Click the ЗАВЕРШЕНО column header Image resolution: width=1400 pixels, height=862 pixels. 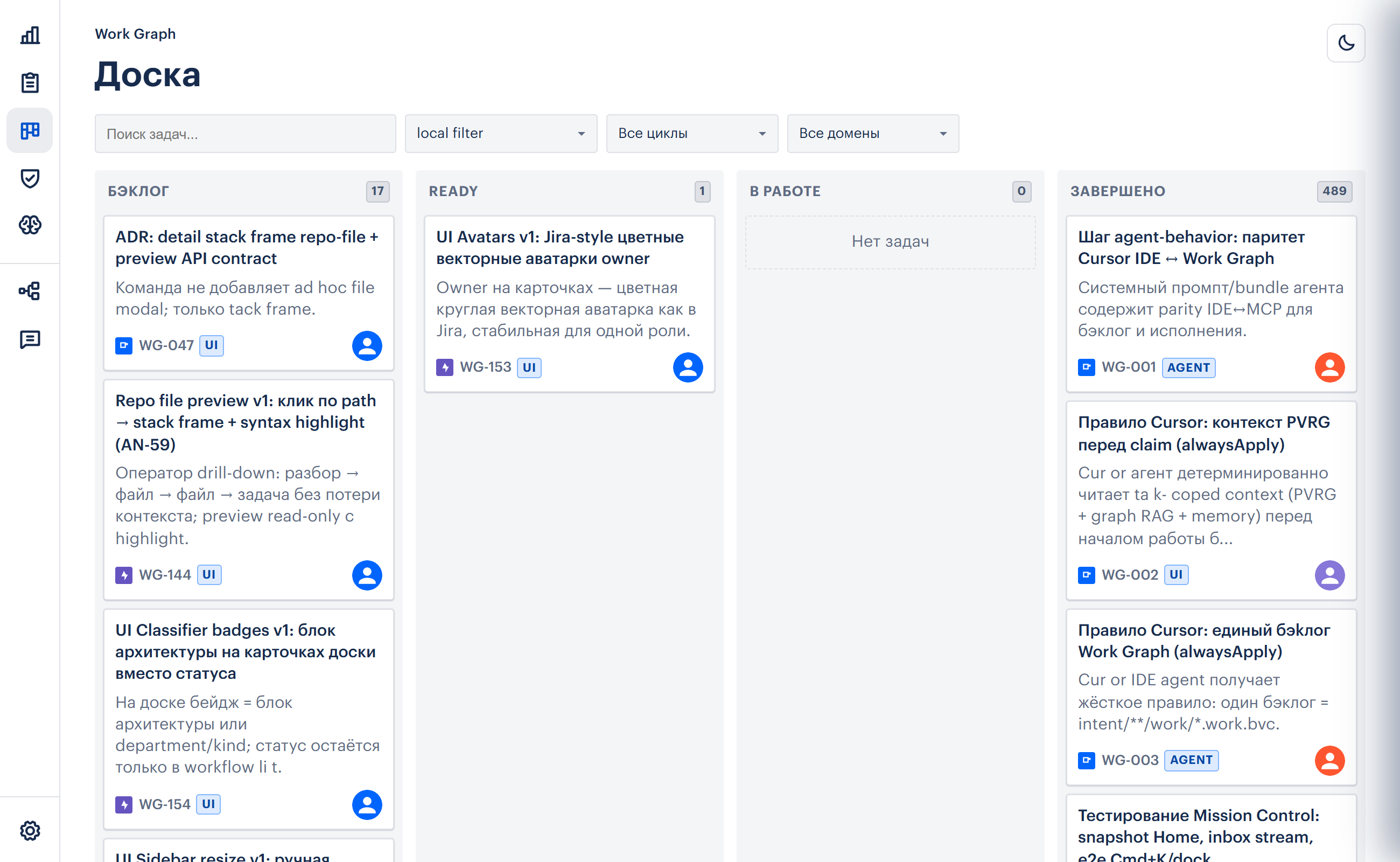pyautogui.click(x=1118, y=192)
